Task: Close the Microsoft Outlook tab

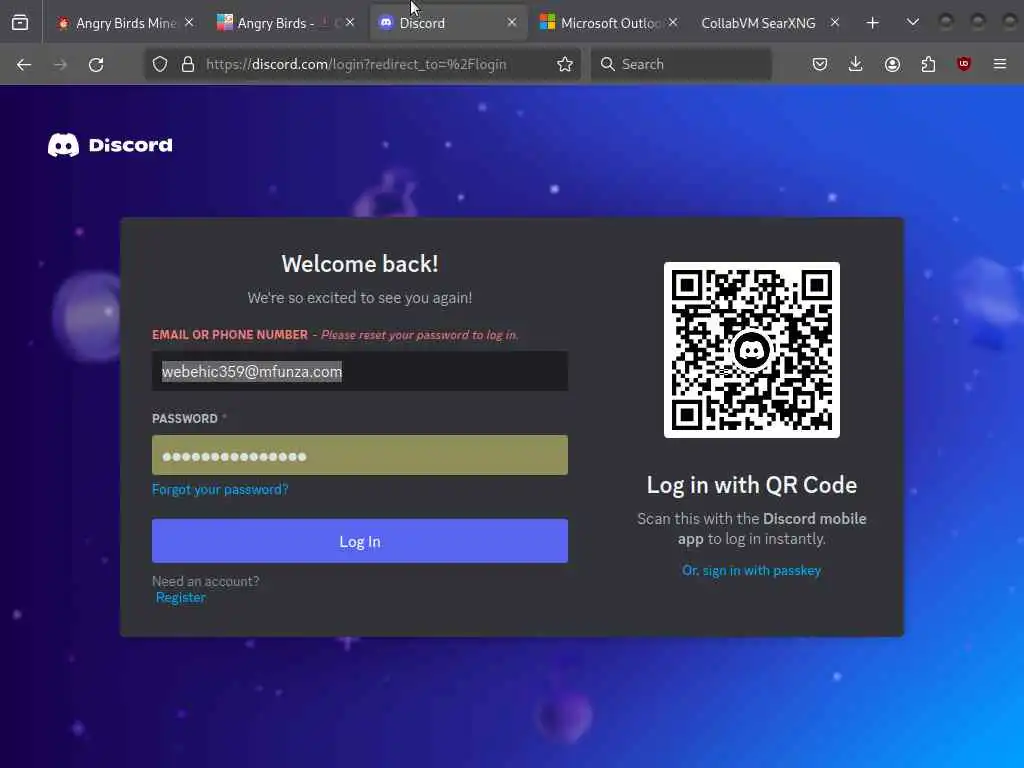Action: pyautogui.click(x=673, y=23)
